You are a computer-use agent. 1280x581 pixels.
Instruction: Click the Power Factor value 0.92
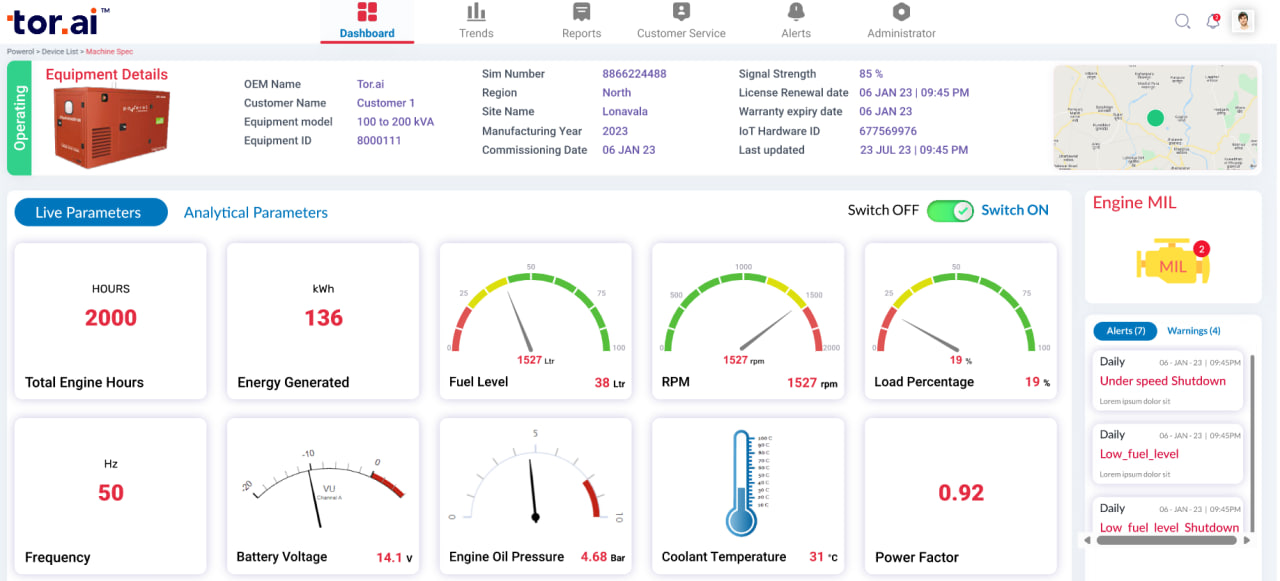(x=961, y=492)
